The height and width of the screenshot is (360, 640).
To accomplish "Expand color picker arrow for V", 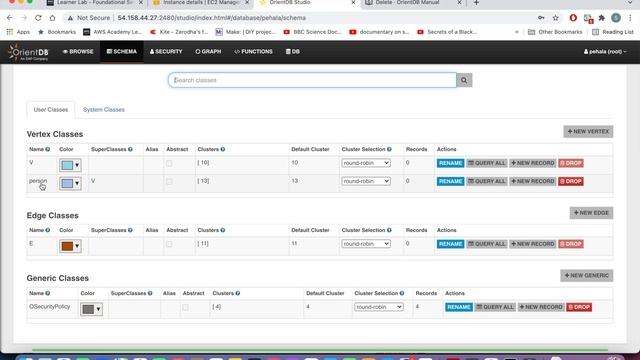I will point(77,165).
